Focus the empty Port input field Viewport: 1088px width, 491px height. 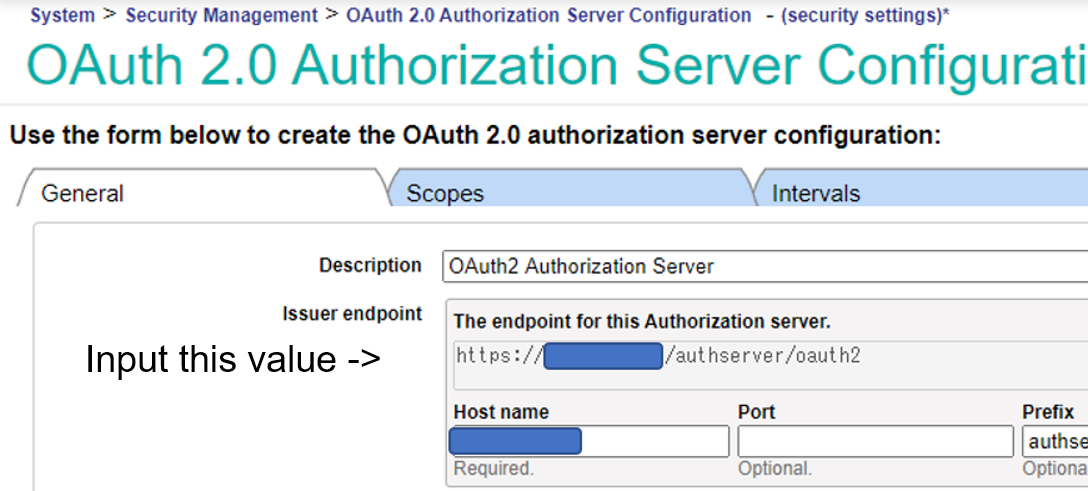875,441
